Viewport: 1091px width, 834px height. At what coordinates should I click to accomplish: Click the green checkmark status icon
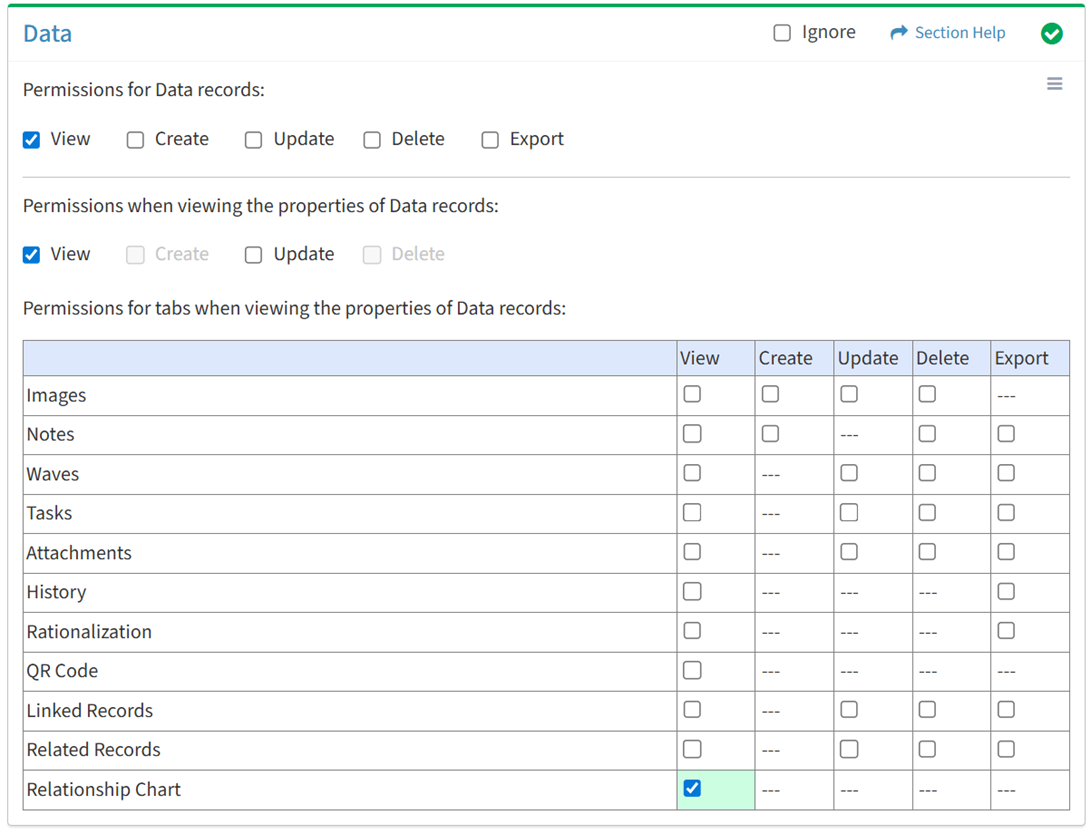point(1051,34)
